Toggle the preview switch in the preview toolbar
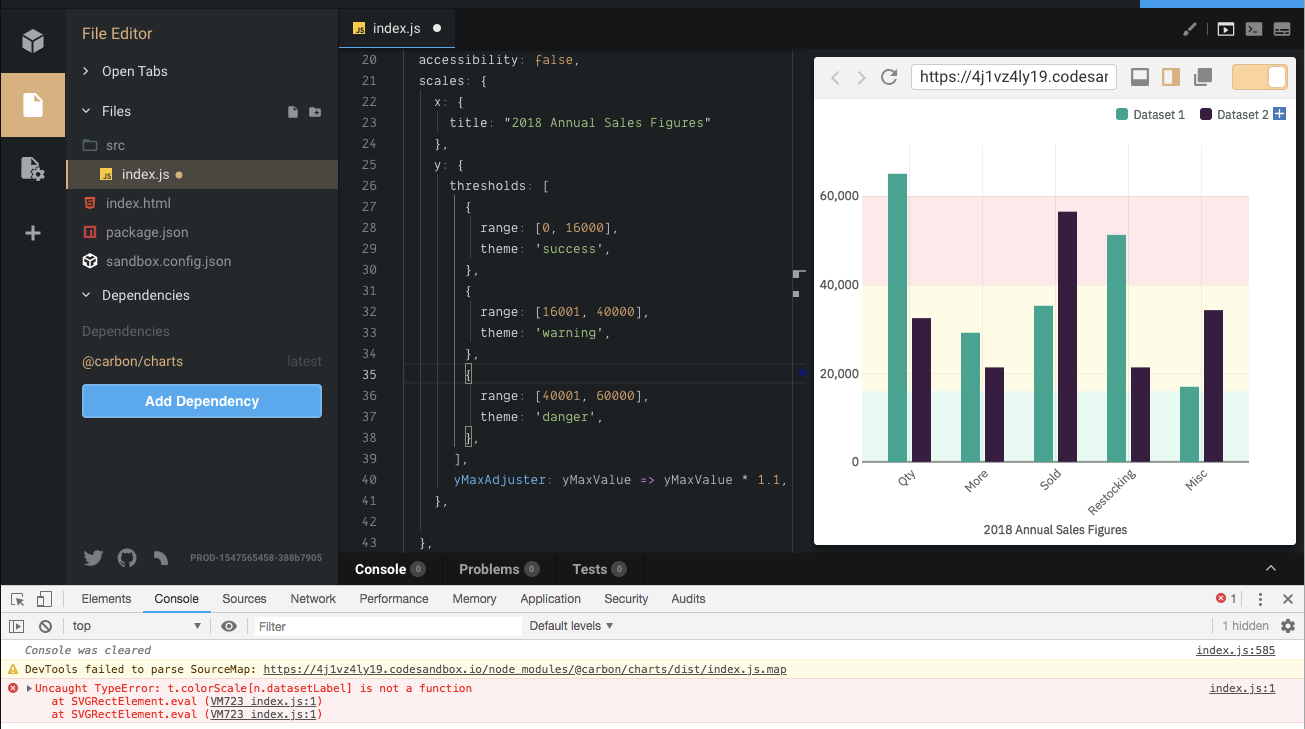Viewport: 1305px width, 729px height. pyautogui.click(x=1259, y=77)
